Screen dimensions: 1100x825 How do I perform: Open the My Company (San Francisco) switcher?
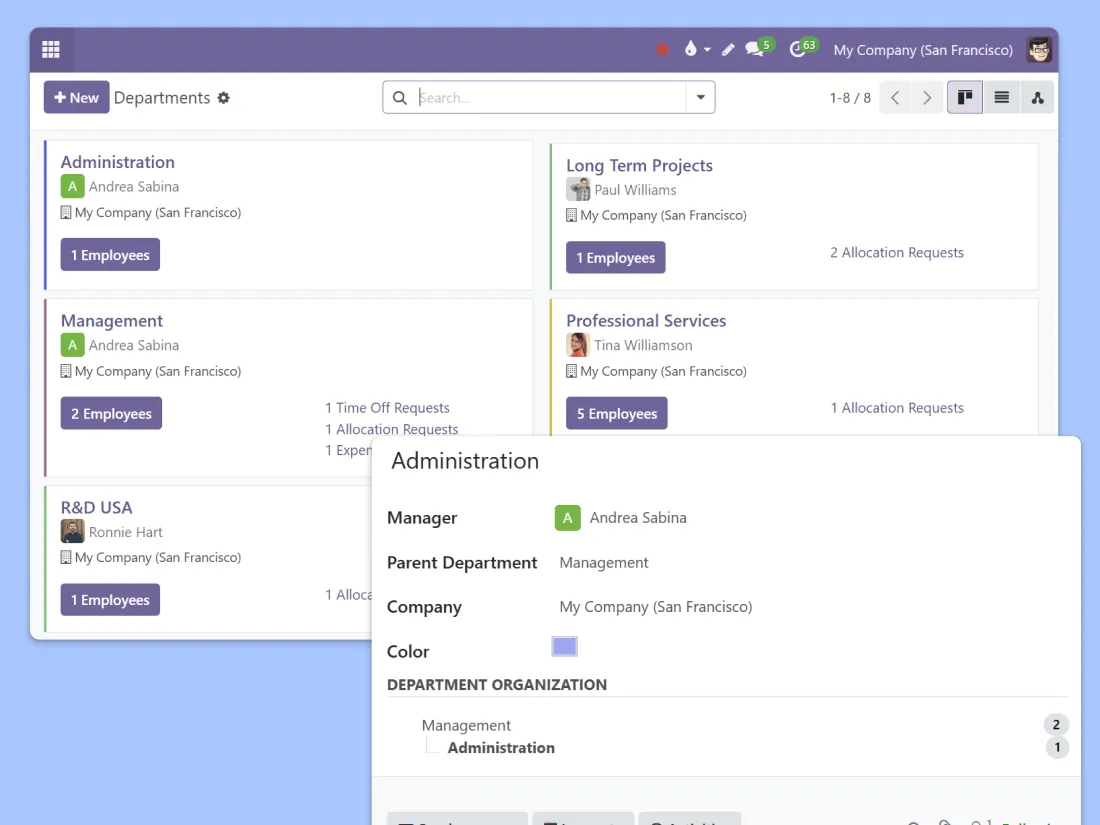tap(923, 50)
